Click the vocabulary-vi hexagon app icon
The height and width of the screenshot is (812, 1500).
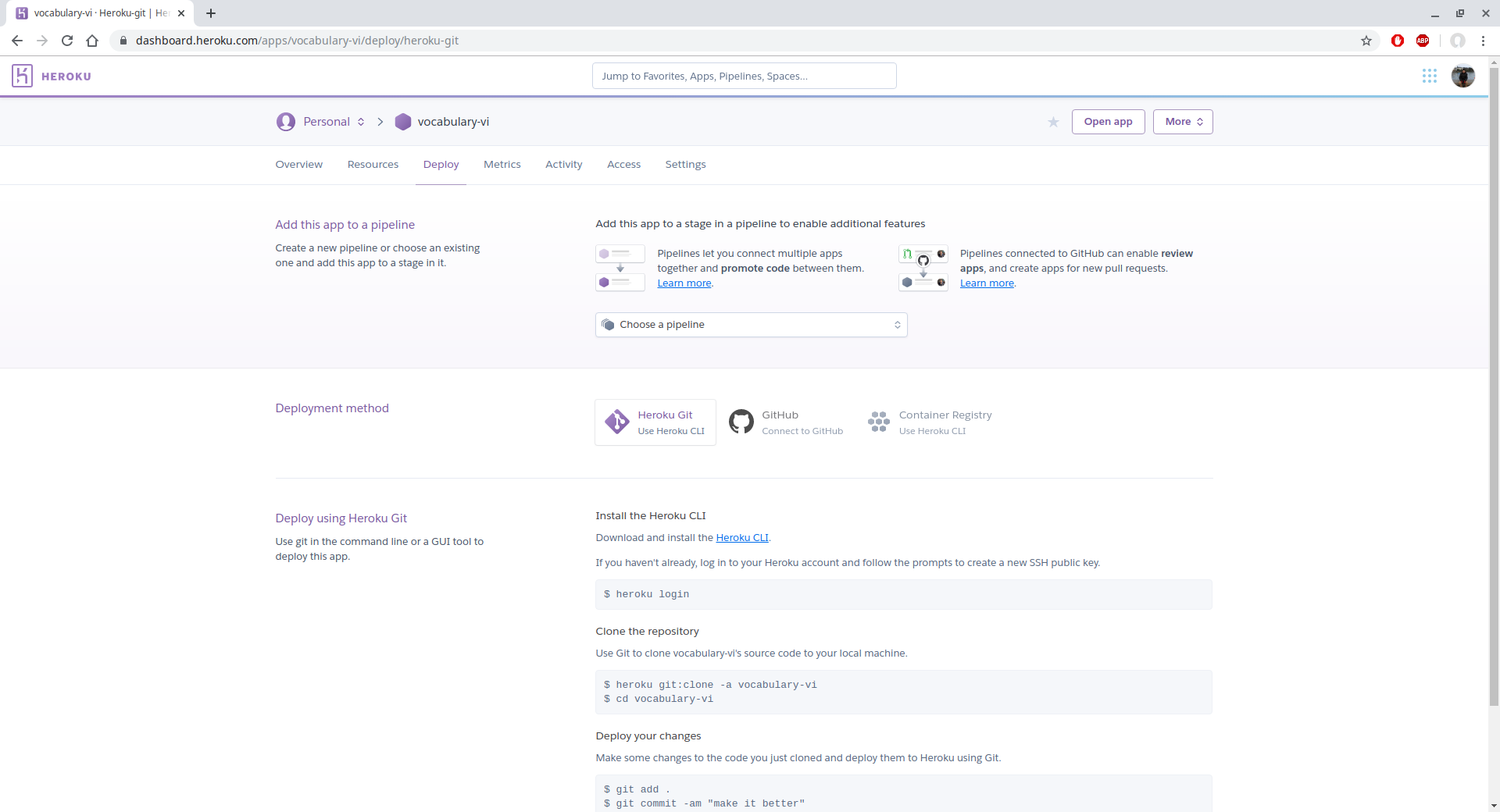click(x=403, y=122)
